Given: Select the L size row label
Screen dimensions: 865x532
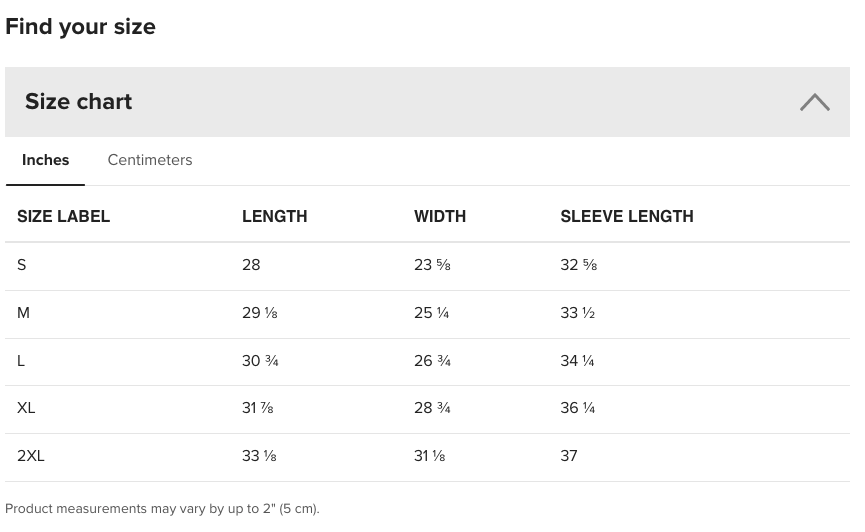Looking at the screenshot, I should coord(21,361).
